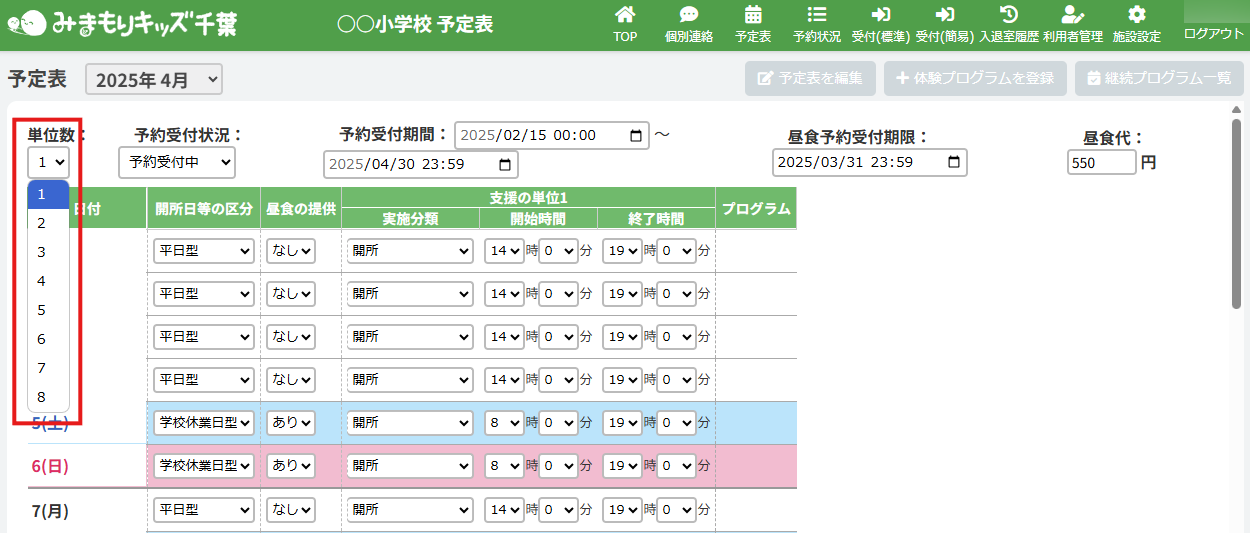
Task: Choose 8 from the 単位数 dropdown list
Action: (42, 397)
